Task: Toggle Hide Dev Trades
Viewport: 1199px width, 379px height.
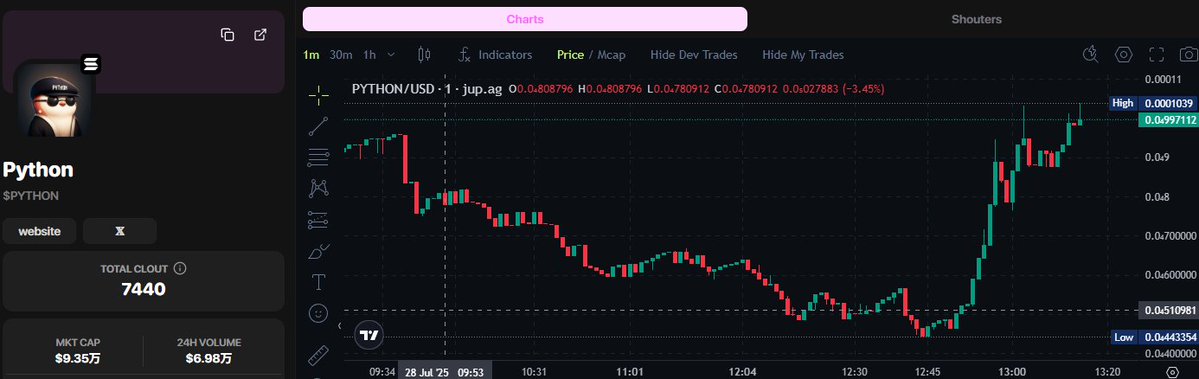Action: [x=694, y=55]
